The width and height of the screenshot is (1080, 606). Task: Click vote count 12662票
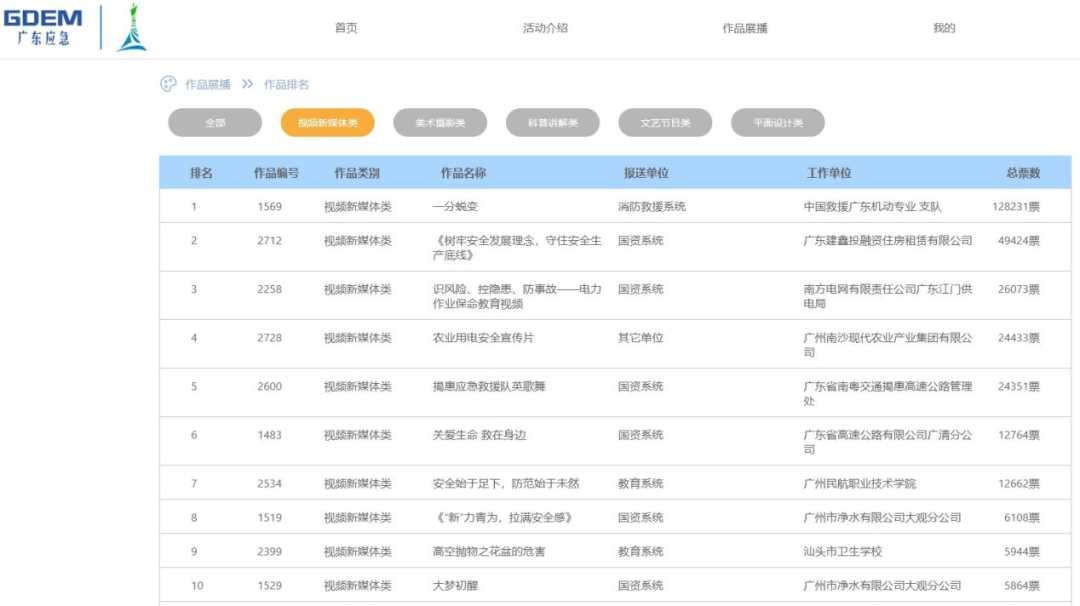[x=1019, y=483]
